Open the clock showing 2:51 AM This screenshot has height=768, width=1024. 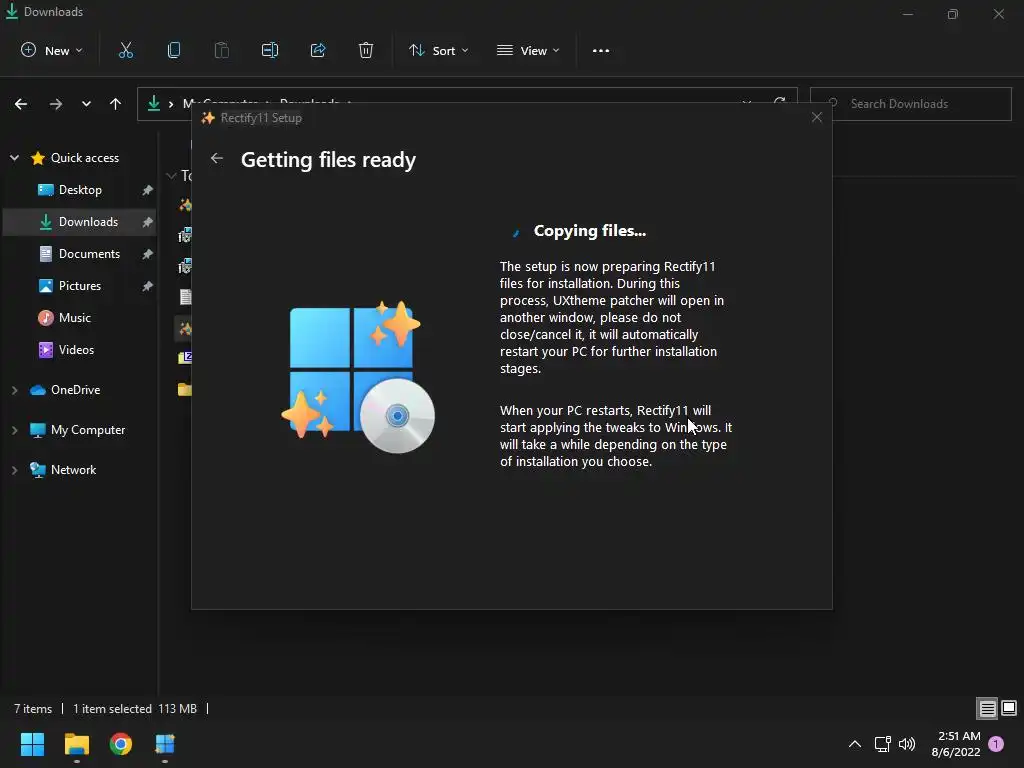(x=956, y=744)
